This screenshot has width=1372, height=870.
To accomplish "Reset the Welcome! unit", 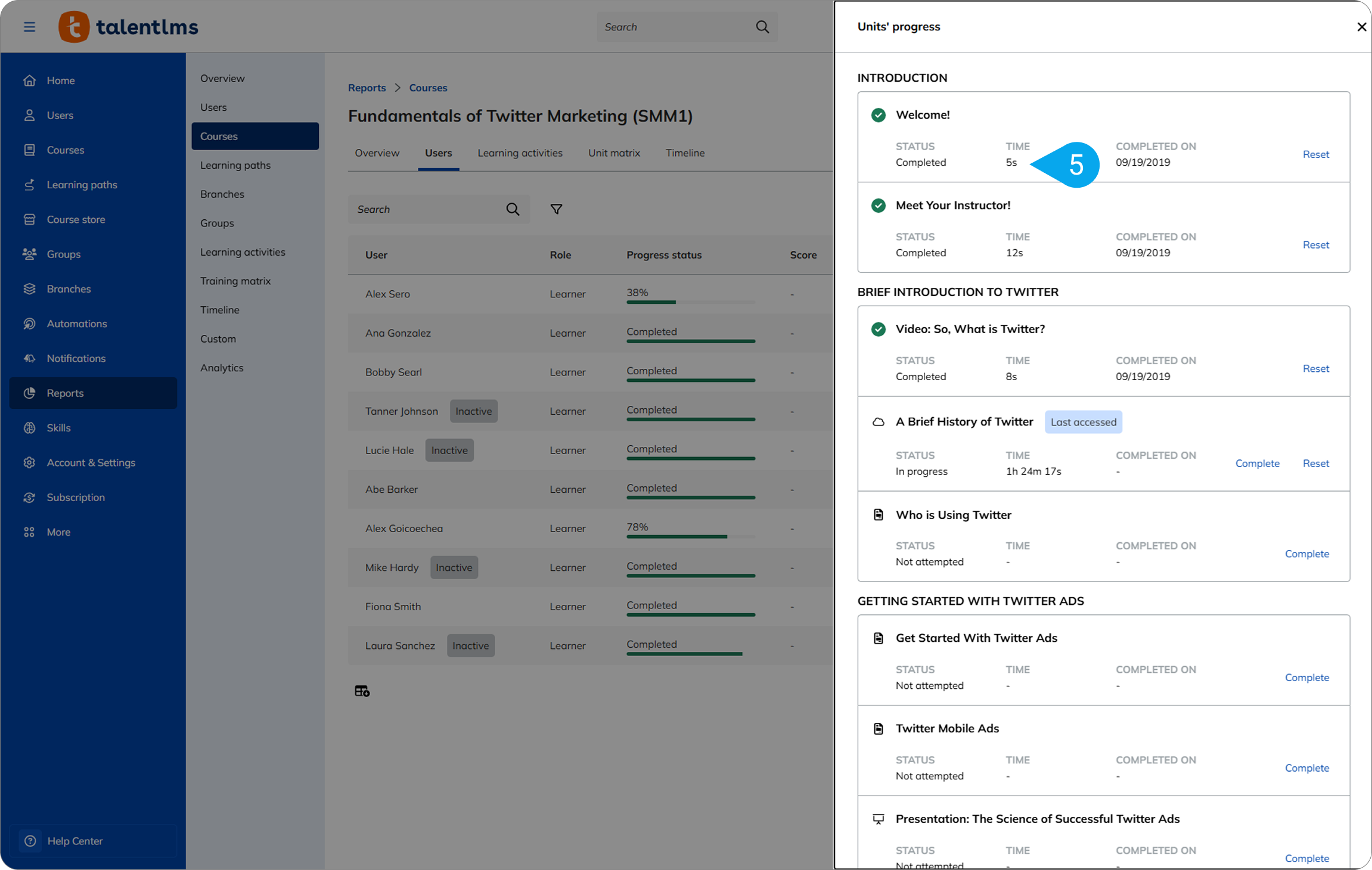I will pyautogui.click(x=1315, y=154).
